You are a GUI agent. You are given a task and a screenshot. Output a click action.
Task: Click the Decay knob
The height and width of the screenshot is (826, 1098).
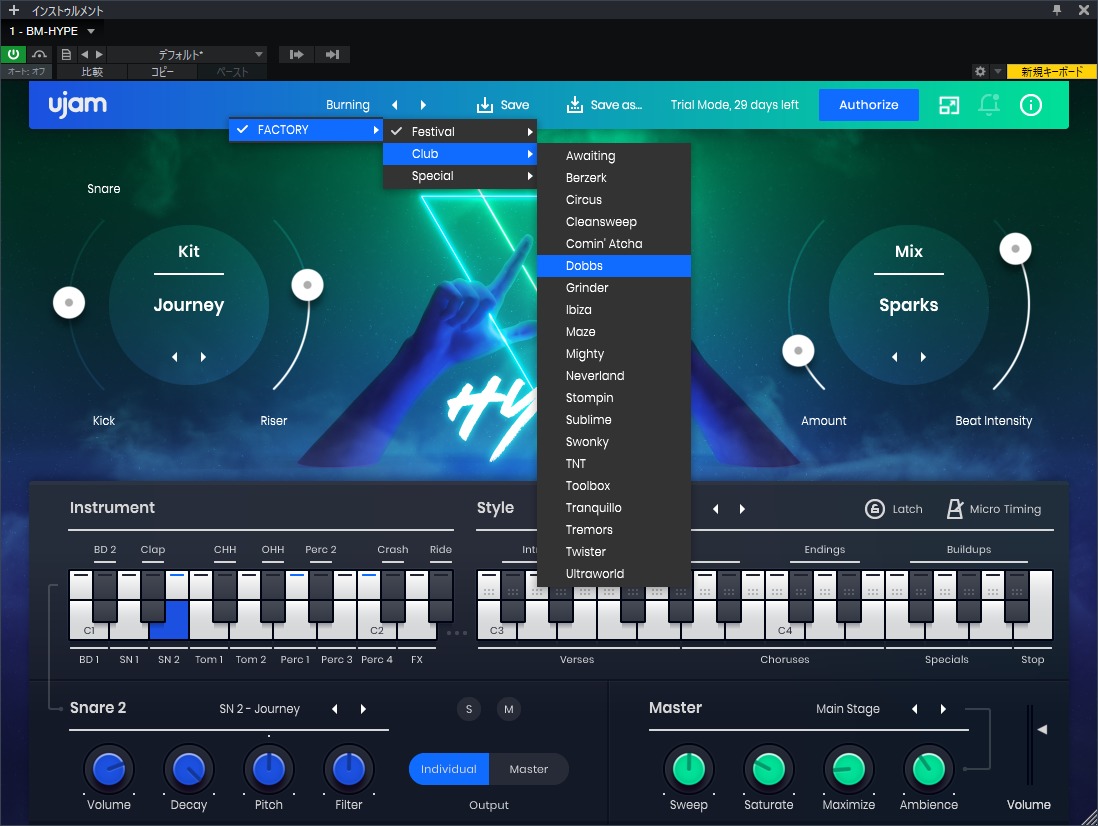coord(188,769)
